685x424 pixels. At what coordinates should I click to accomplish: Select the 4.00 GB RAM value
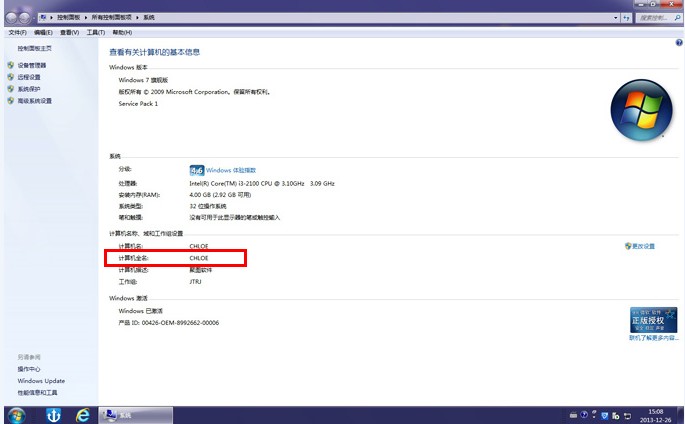click(220, 195)
